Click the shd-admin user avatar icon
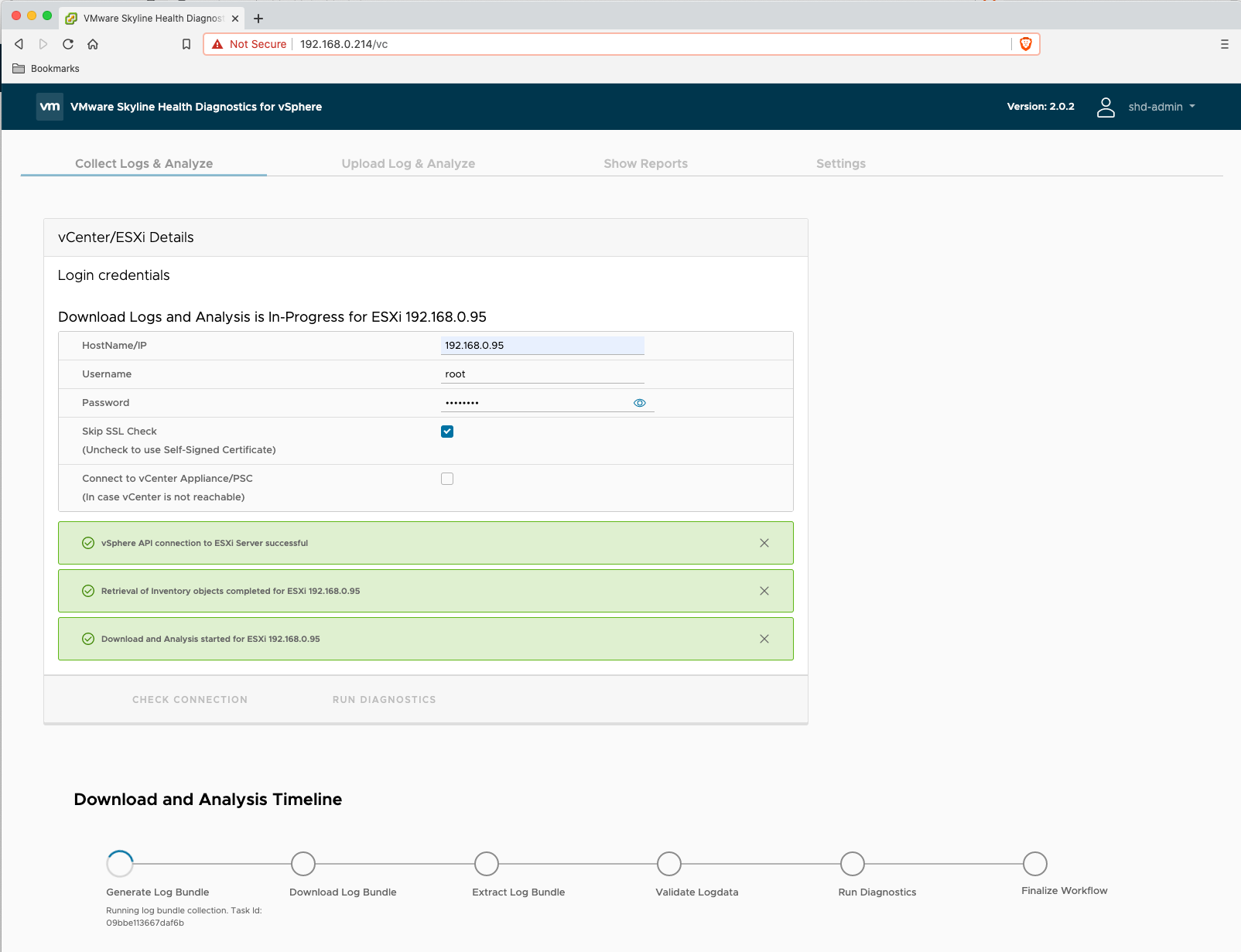1241x952 pixels. pos(1106,107)
